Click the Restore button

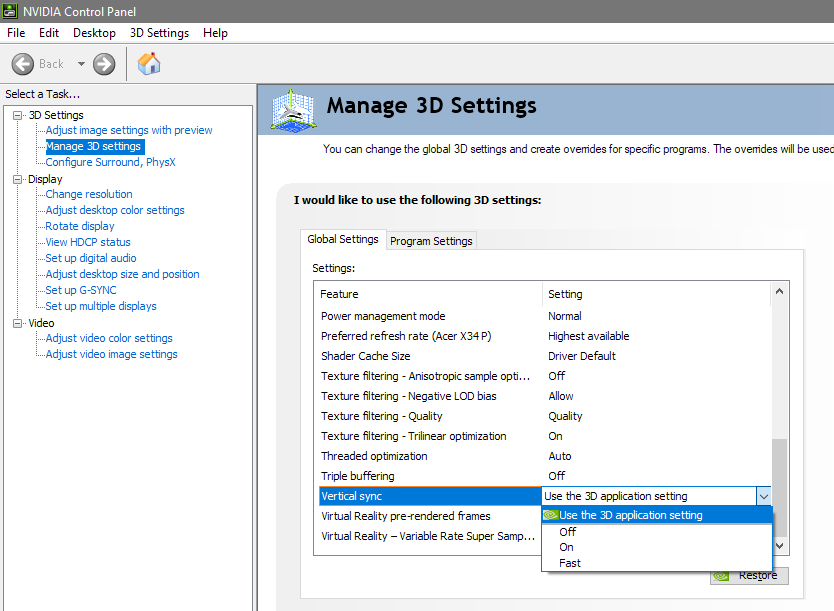[749, 576]
